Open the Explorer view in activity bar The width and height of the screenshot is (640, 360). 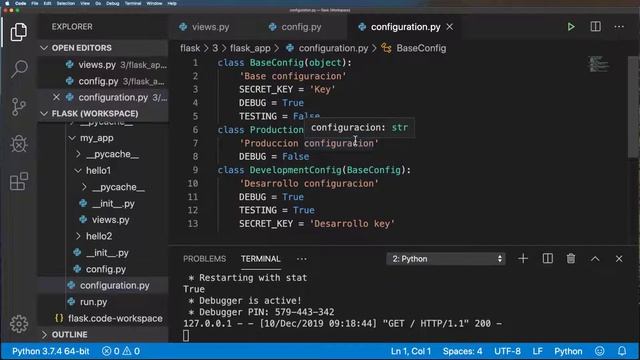tap(19, 32)
